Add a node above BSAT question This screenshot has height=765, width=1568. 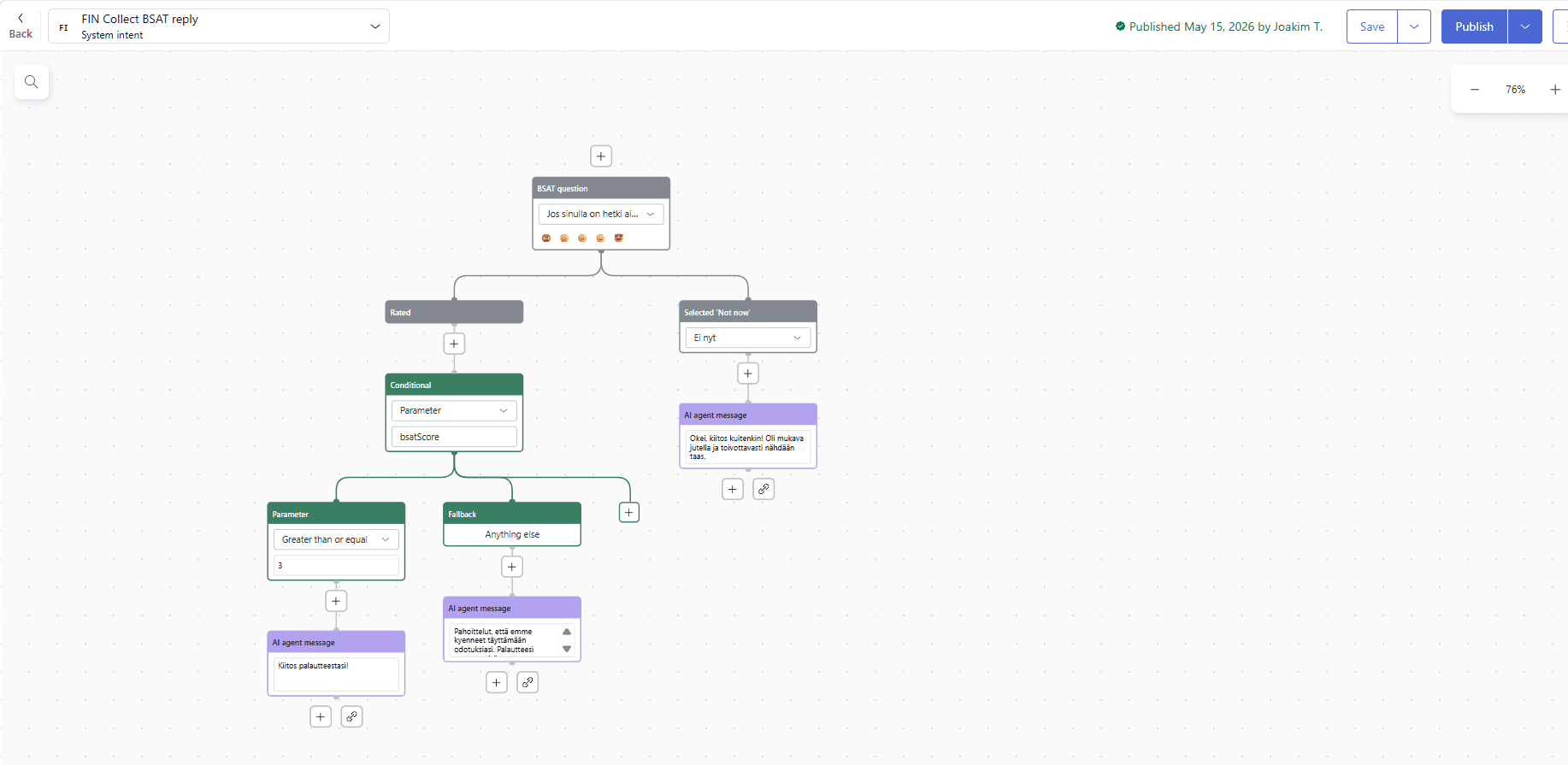click(x=601, y=156)
